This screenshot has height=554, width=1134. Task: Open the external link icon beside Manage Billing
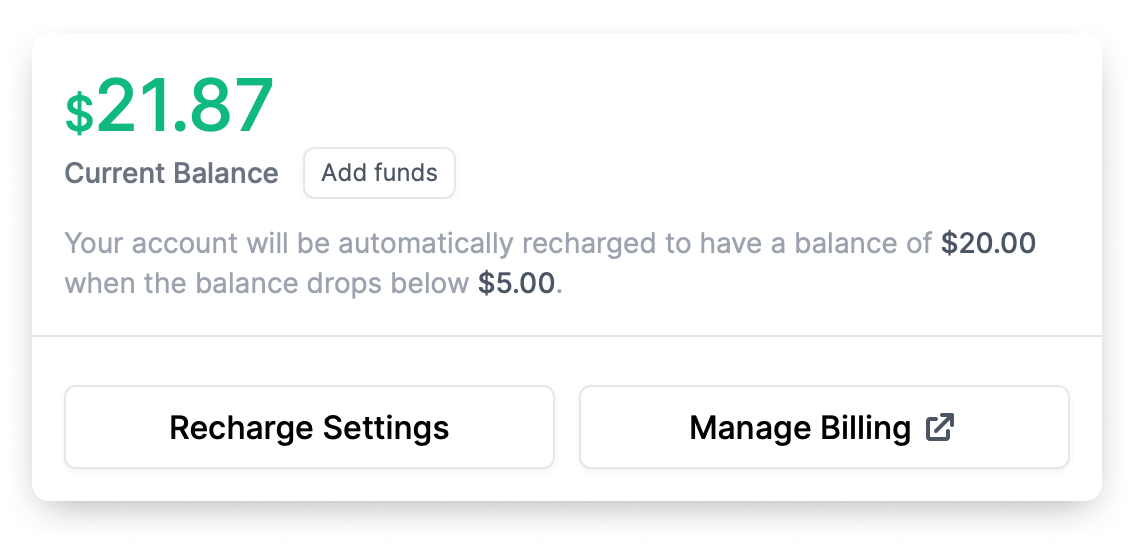tap(939, 427)
